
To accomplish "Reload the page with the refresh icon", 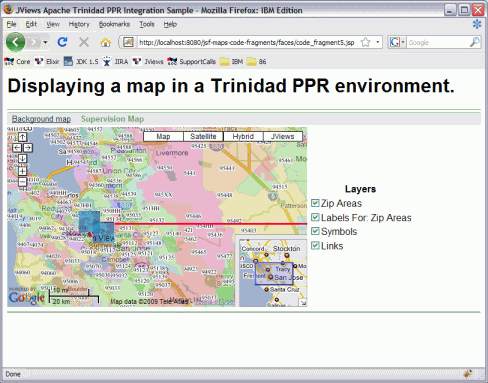I will pyautogui.click(x=62, y=42).
